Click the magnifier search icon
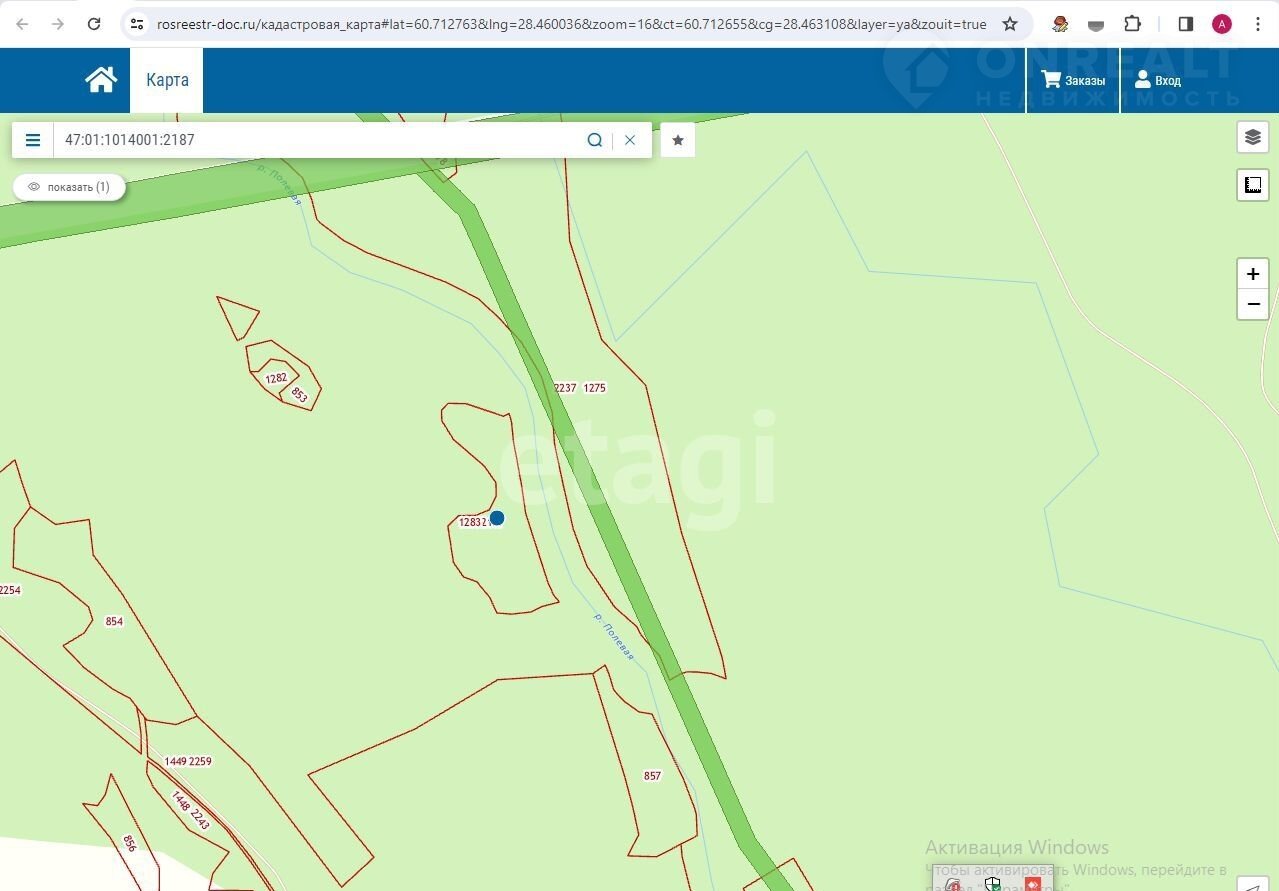 [595, 140]
